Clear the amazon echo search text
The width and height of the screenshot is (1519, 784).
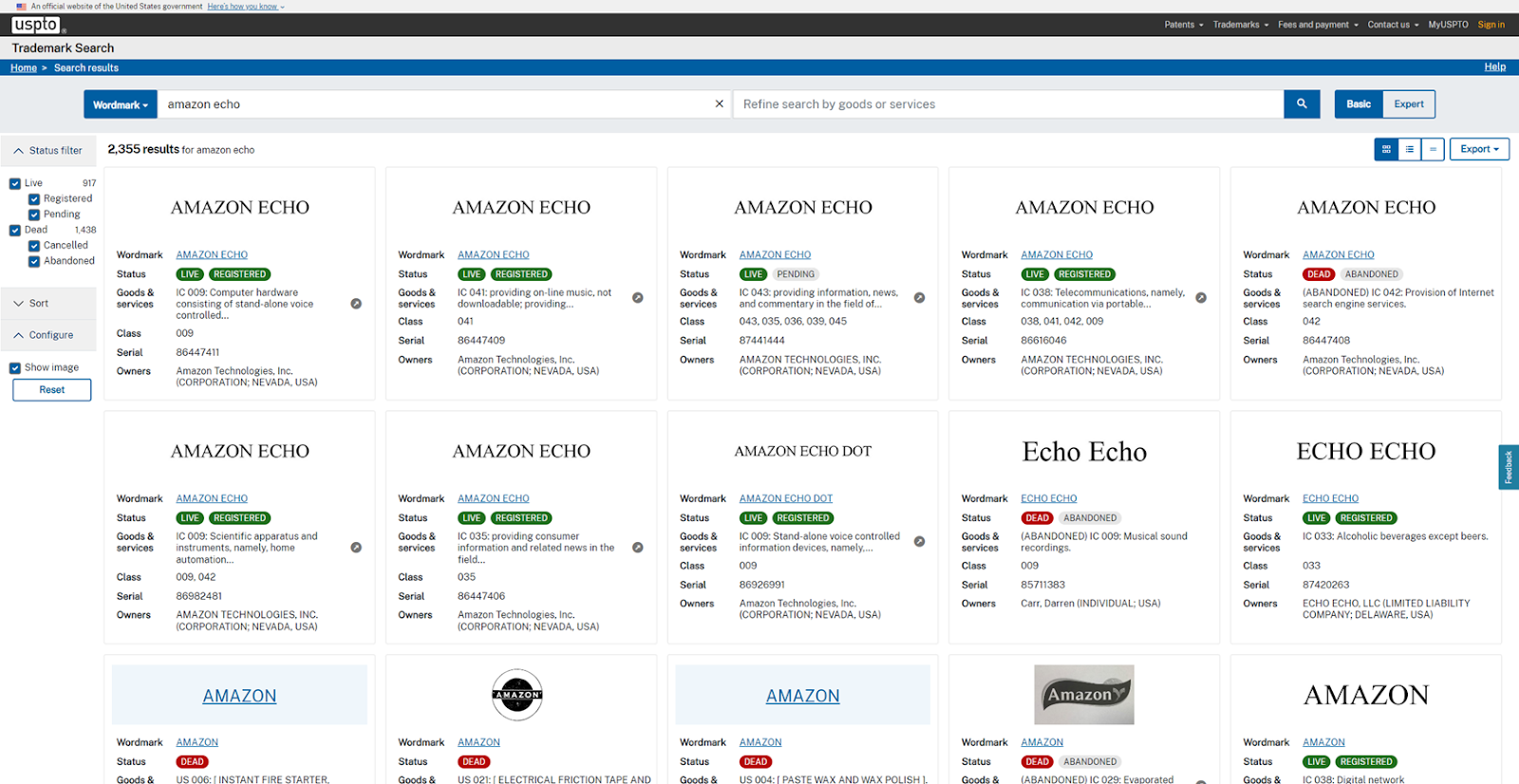coord(719,104)
